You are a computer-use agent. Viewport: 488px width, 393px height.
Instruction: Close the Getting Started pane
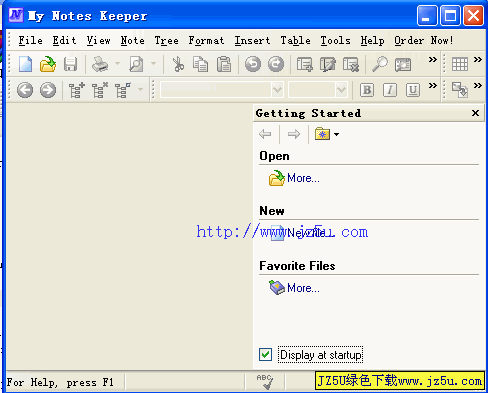(x=476, y=113)
